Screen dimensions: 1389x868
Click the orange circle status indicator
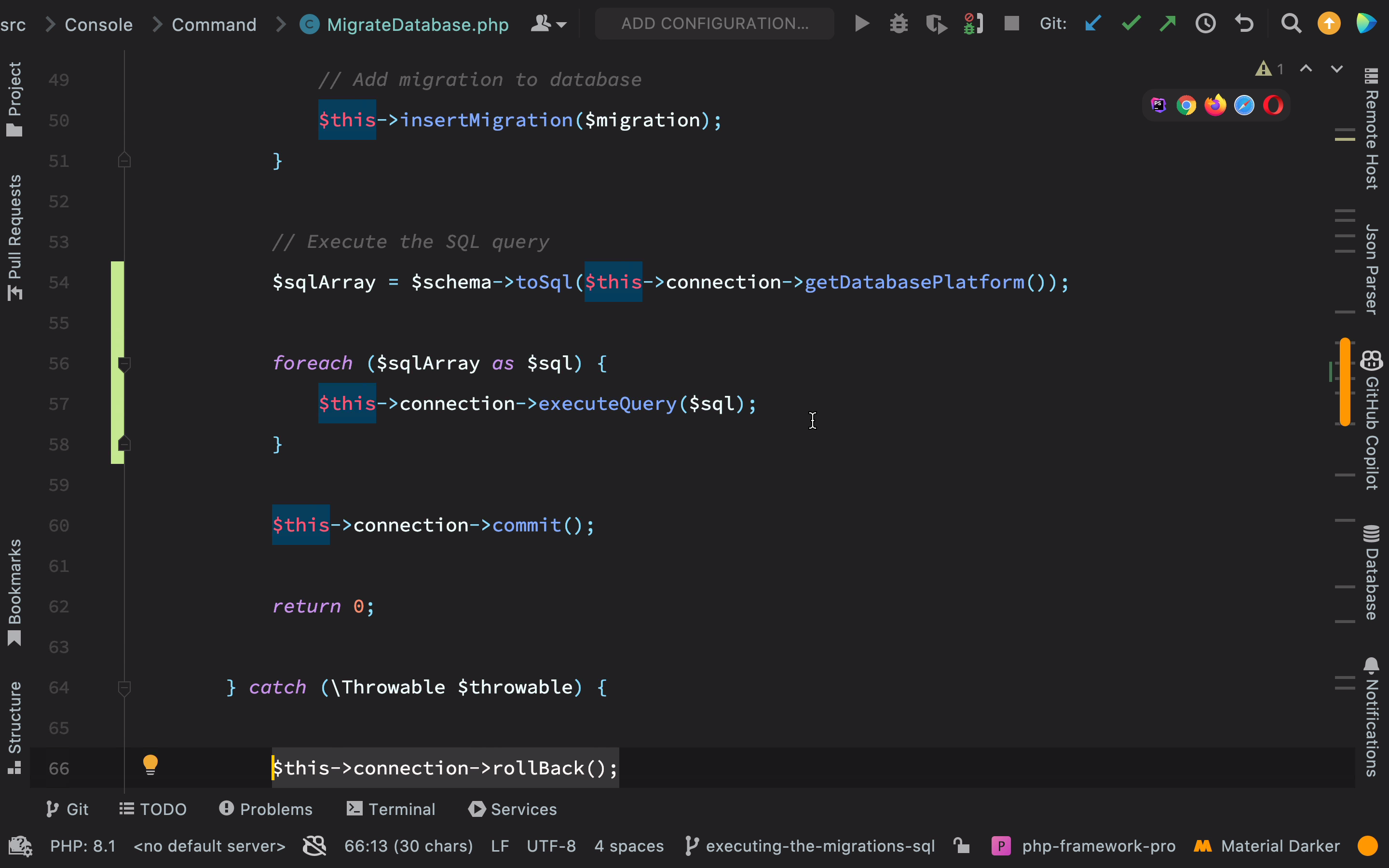point(1368,846)
